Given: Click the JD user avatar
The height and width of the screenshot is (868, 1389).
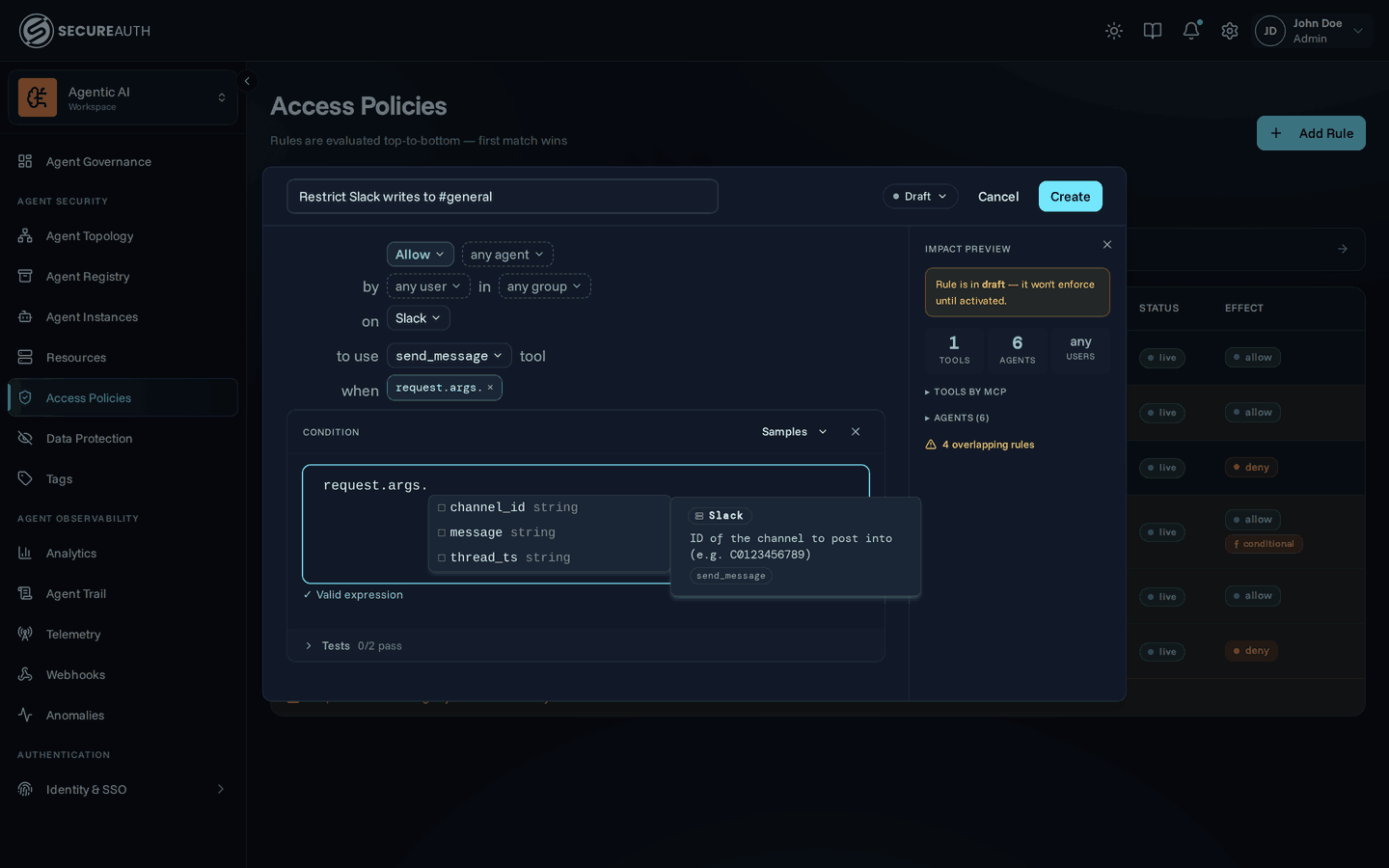Looking at the screenshot, I should 1270,31.
